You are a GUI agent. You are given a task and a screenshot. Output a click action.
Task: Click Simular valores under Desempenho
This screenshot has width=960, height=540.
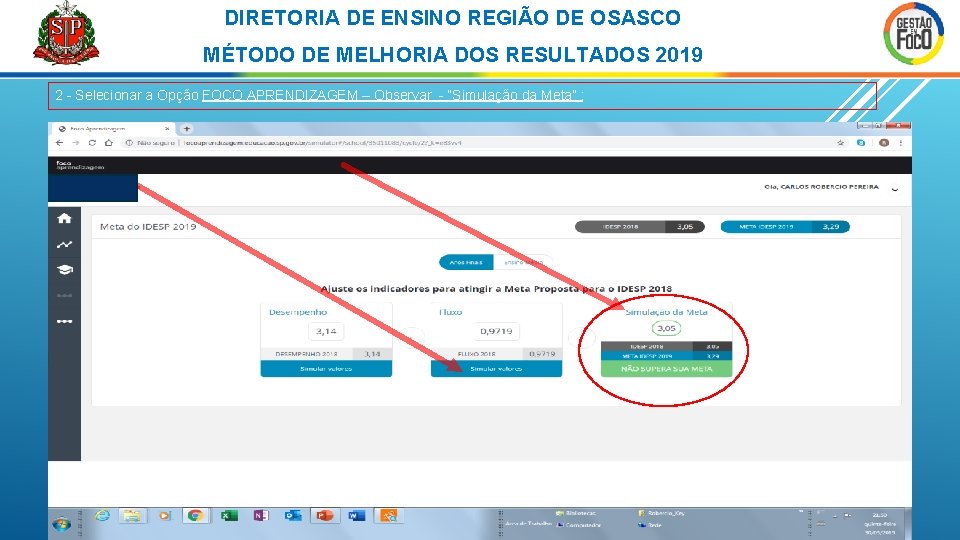tap(326, 369)
